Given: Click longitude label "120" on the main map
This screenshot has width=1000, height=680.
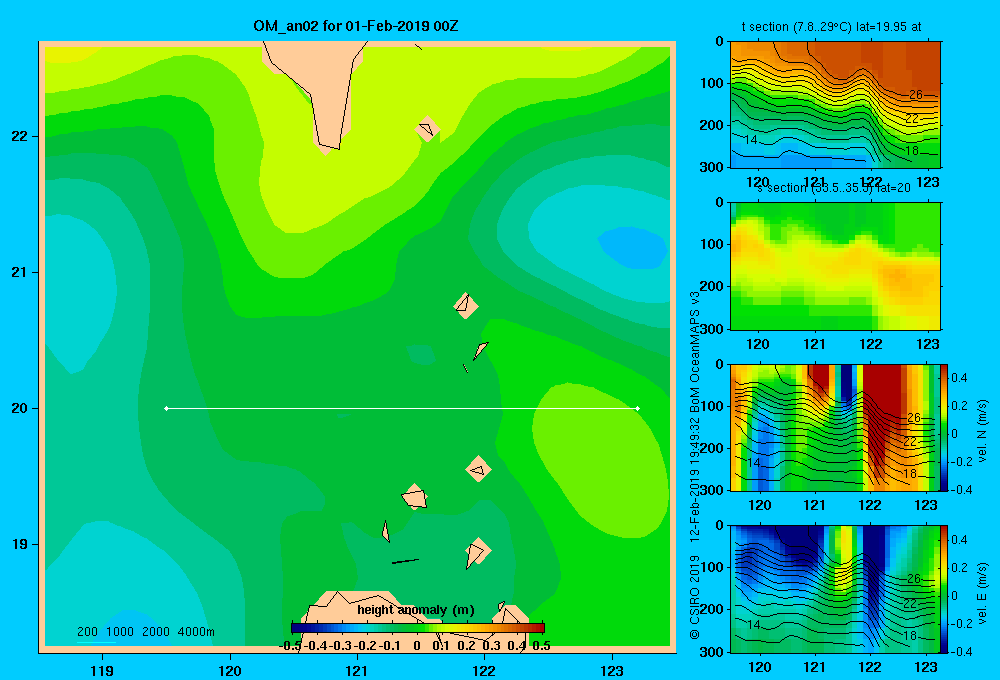Looking at the screenshot, I should coord(230,670).
